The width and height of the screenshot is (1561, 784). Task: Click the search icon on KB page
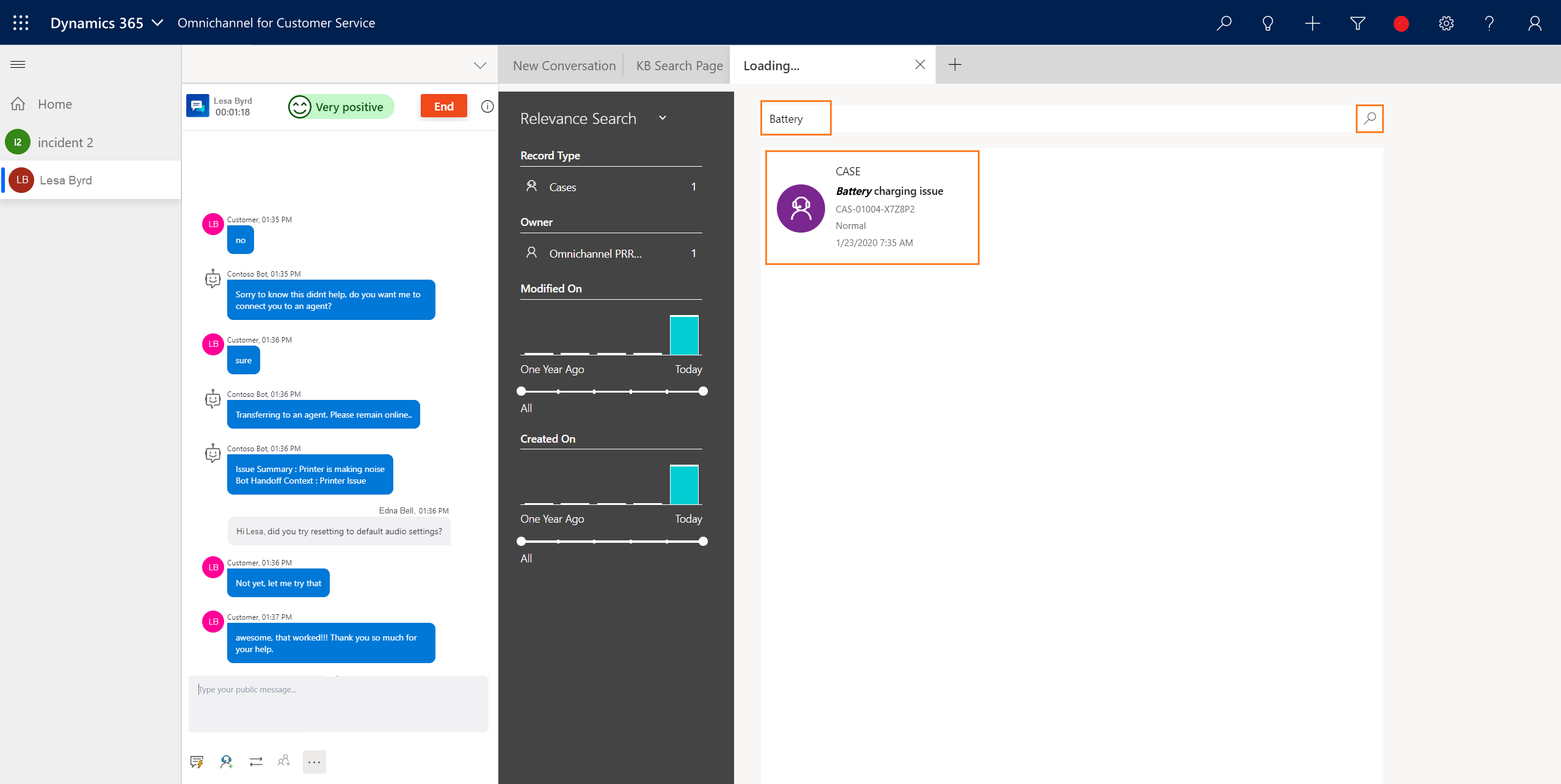1368,118
